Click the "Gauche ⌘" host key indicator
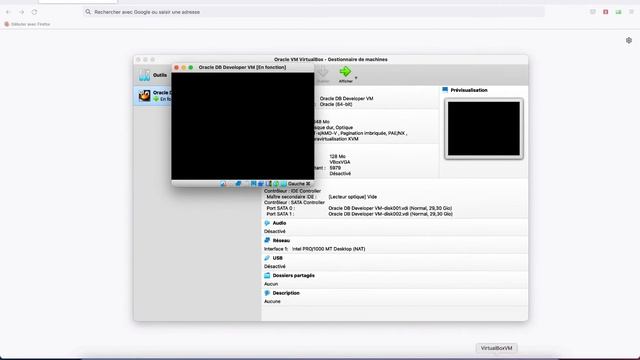The image size is (640, 360). 299,184
